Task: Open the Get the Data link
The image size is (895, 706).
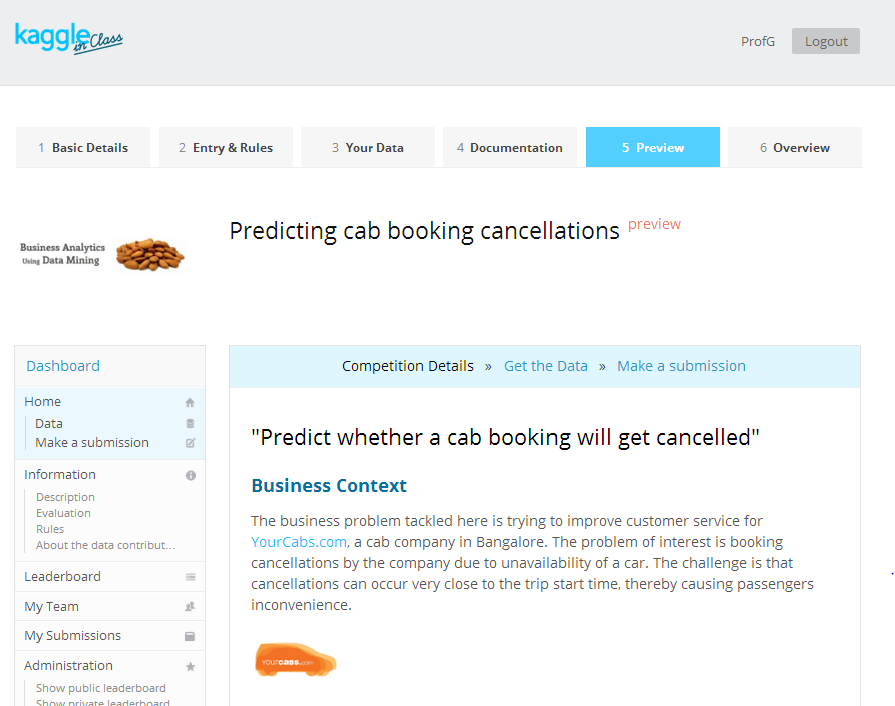Action: 546,366
